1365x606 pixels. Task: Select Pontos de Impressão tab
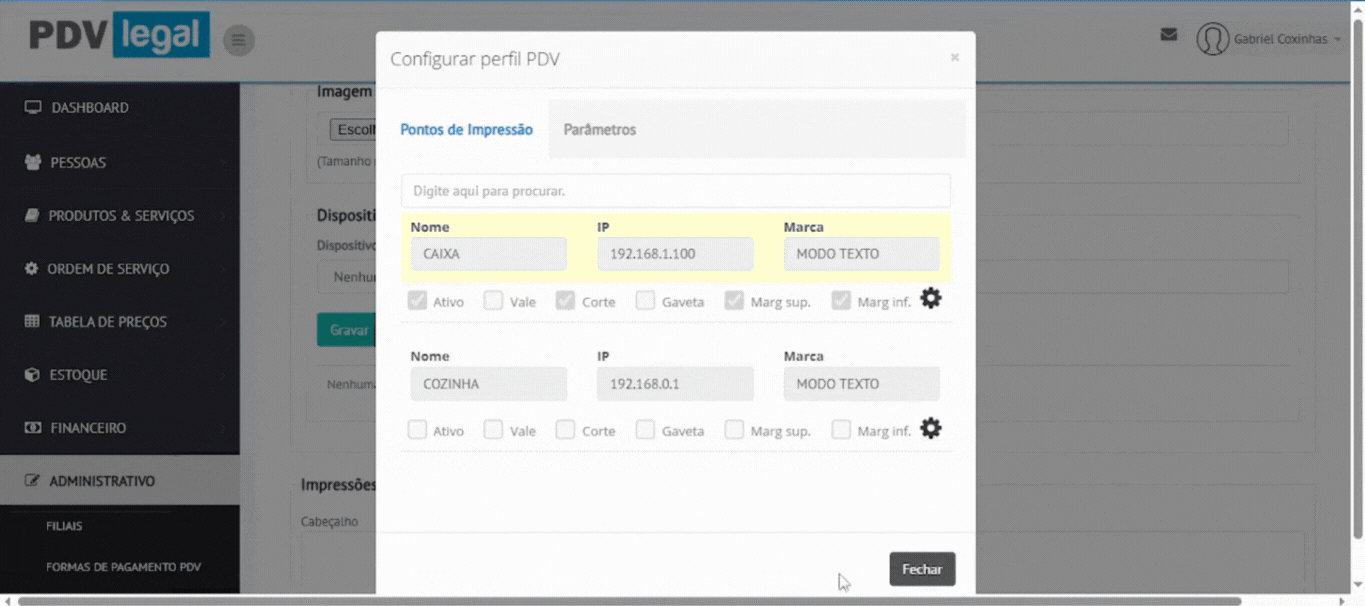tap(466, 130)
